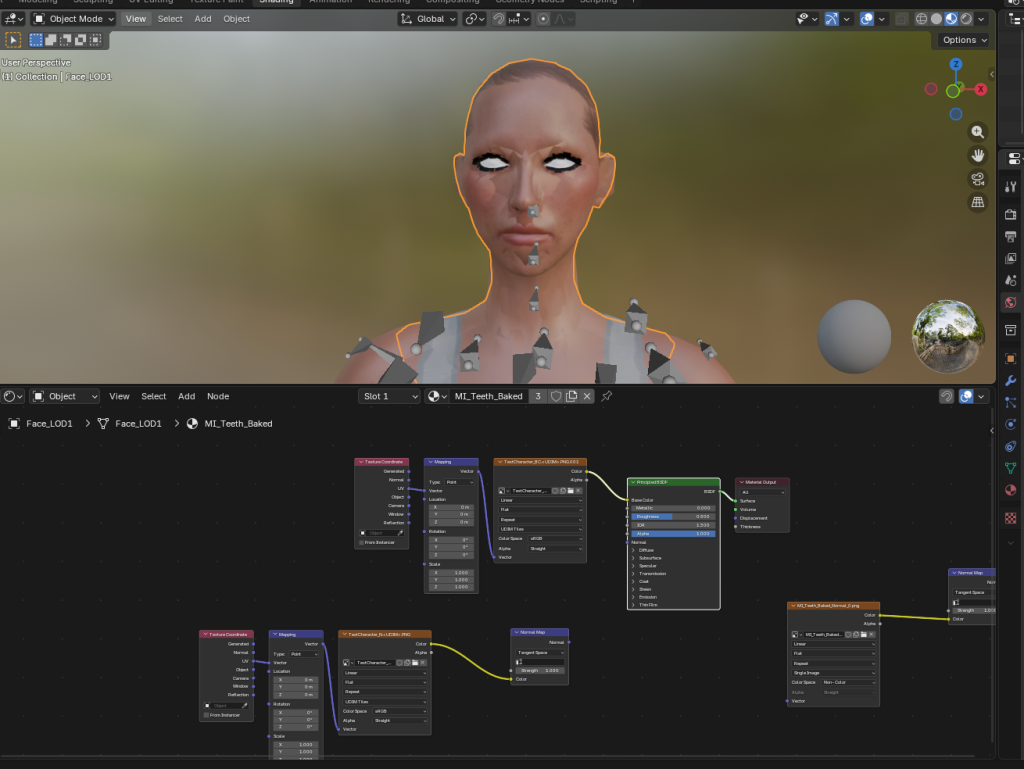1024x769 pixels.
Task: Pin the material with the pin icon
Action: (606, 396)
